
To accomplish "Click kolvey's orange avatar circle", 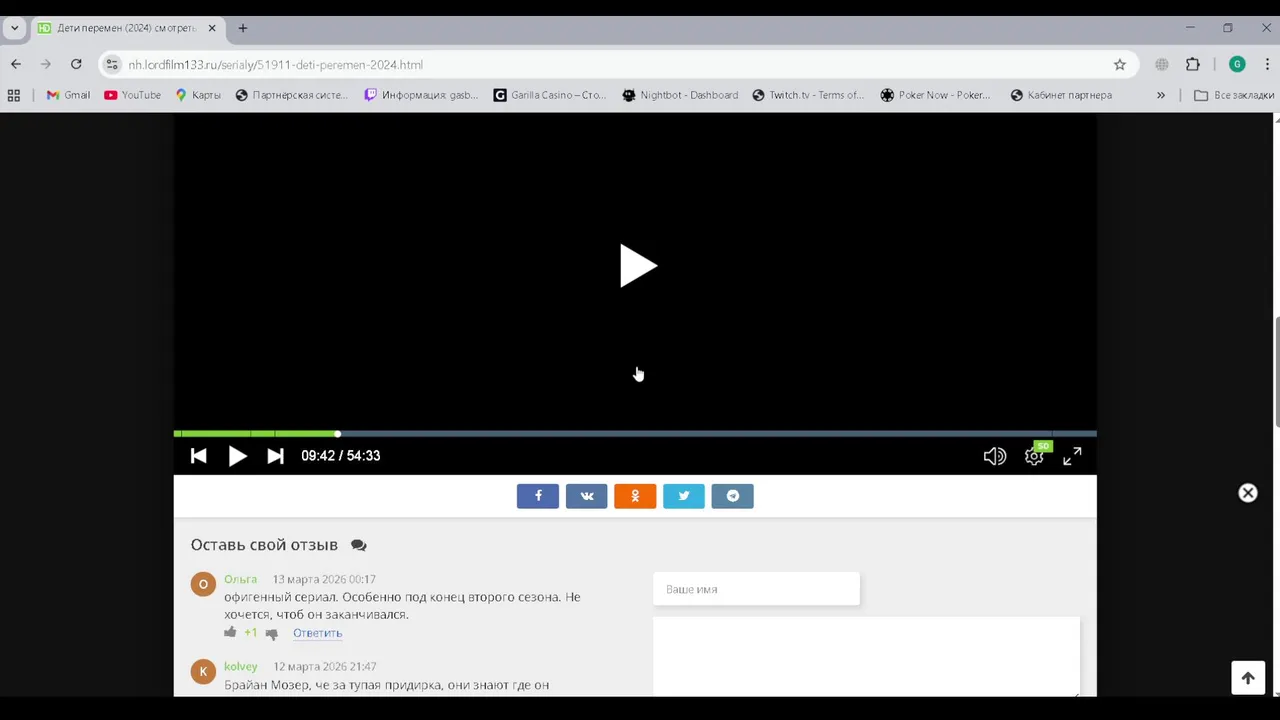I will (203, 671).
